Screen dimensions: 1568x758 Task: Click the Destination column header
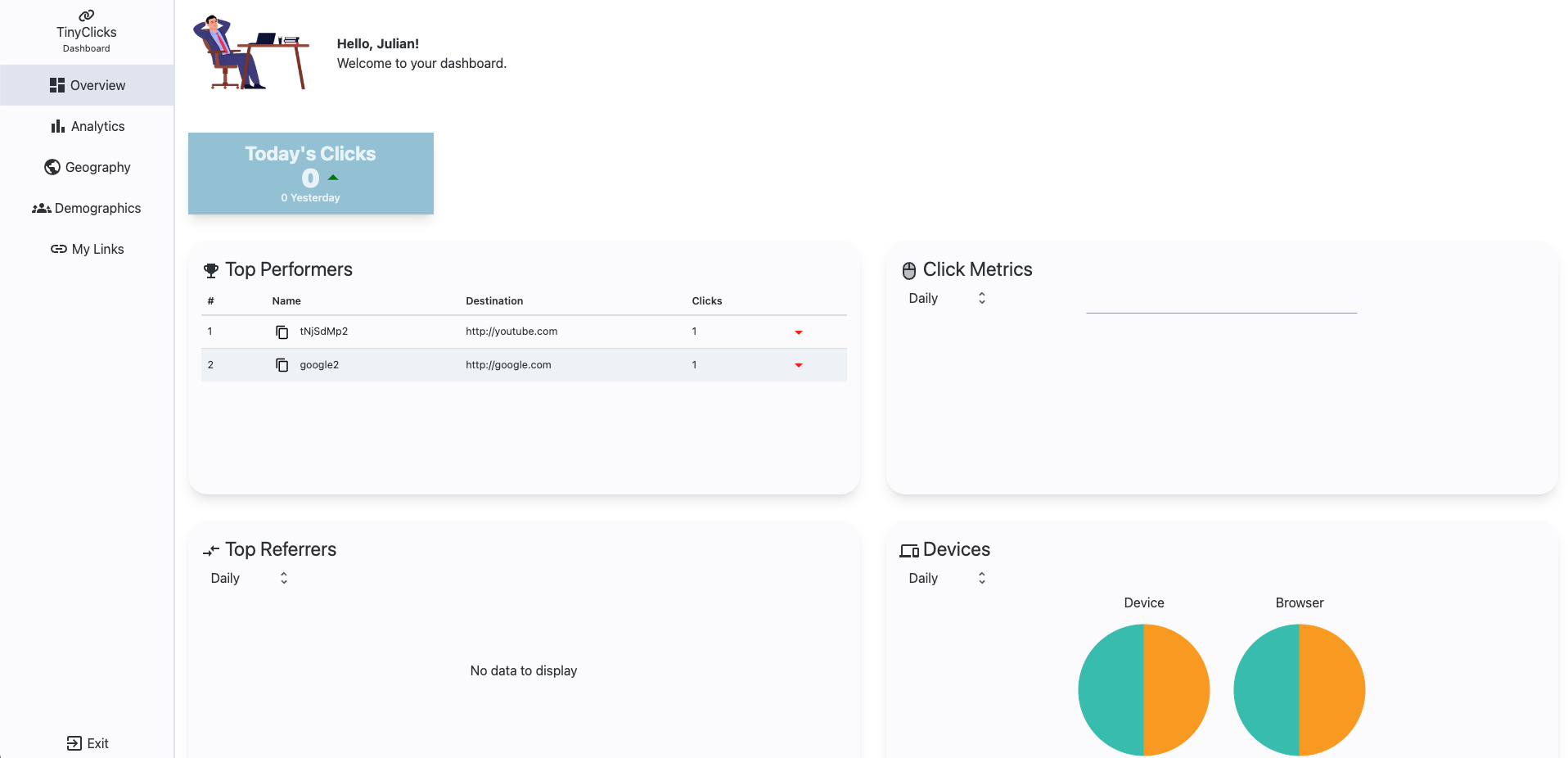494,300
